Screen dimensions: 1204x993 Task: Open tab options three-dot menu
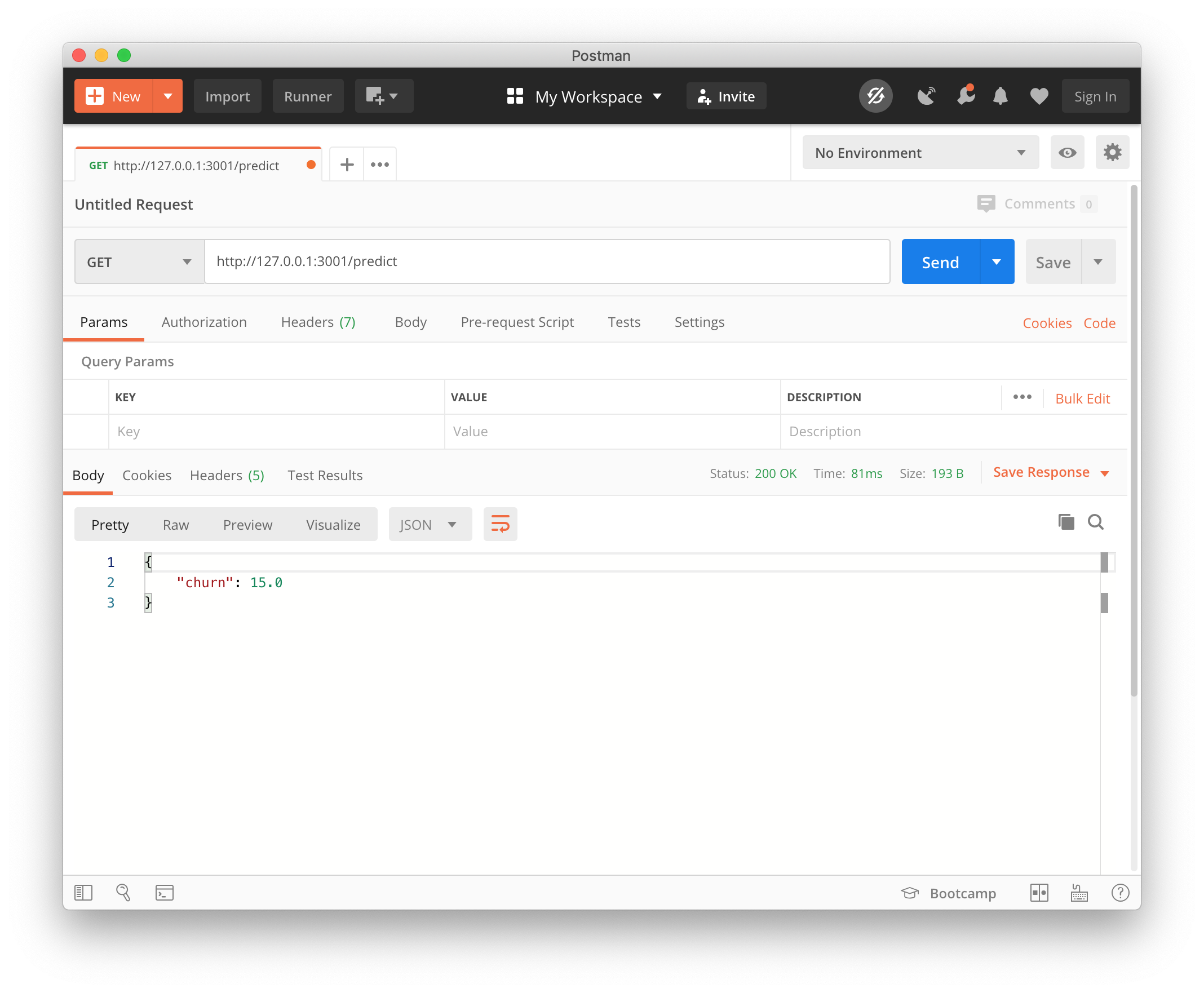click(380, 165)
